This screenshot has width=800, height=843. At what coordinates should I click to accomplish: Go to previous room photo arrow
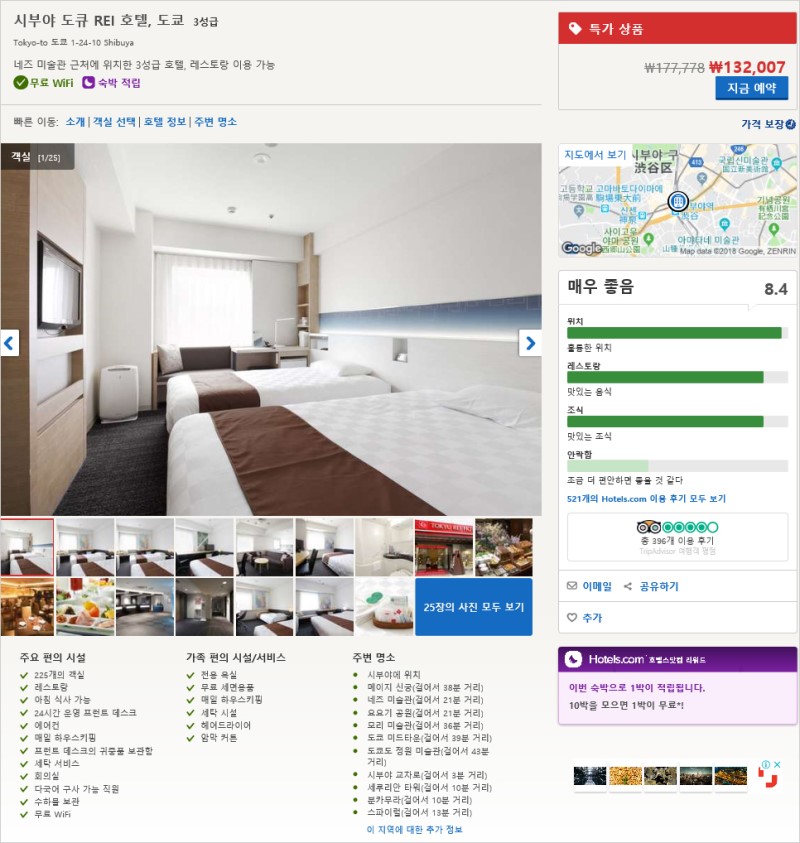9,343
